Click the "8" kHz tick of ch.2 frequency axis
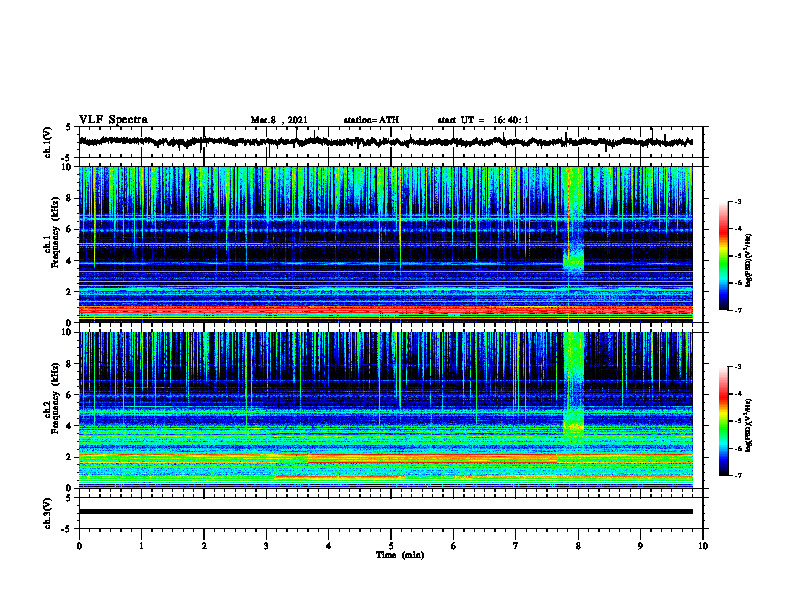 [70, 364]
